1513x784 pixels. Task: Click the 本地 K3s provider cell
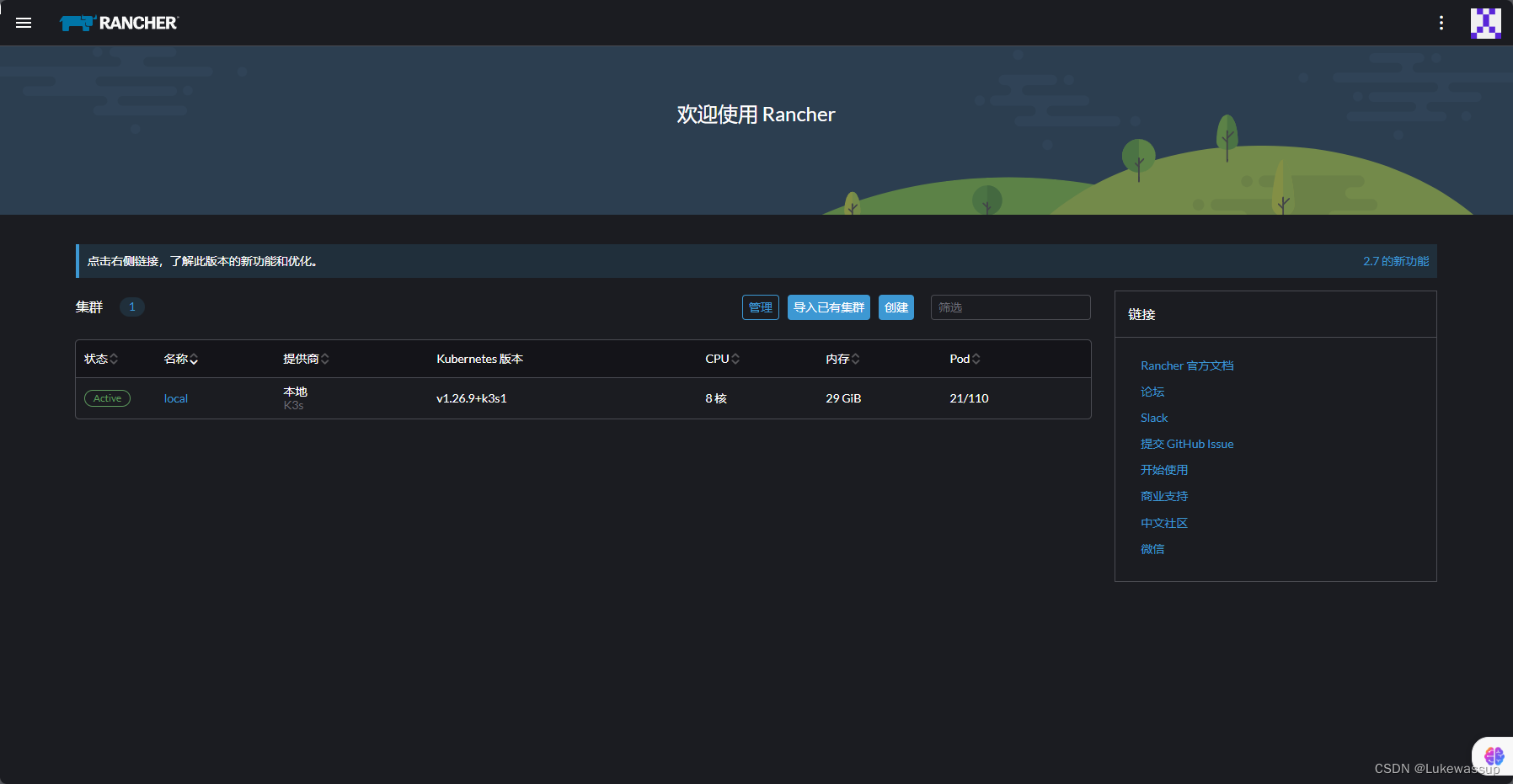click(x=295, y=398)
